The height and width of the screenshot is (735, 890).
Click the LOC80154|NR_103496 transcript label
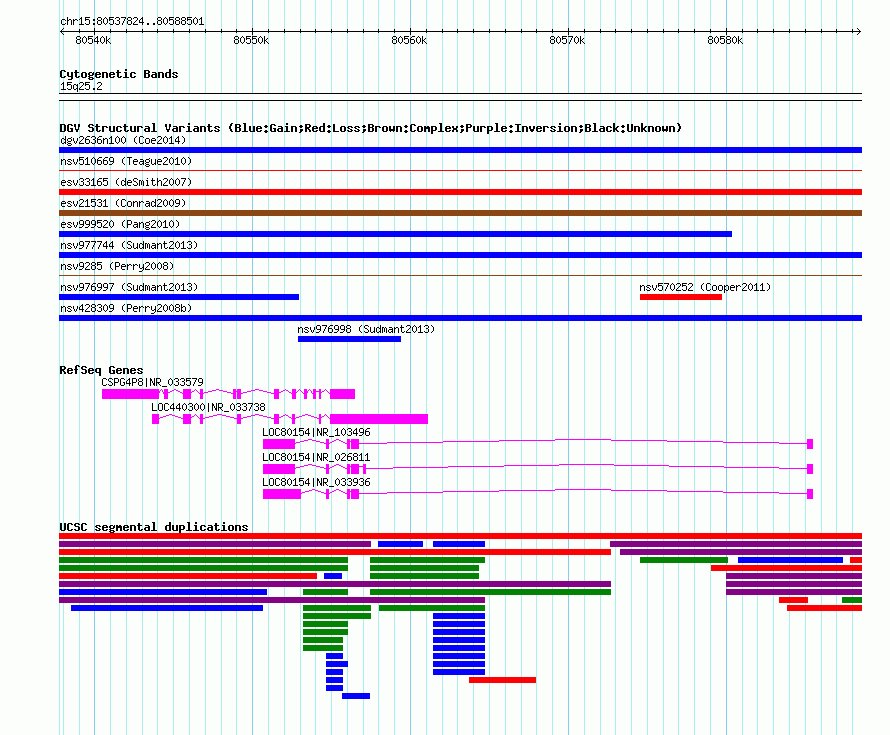(x=316, y=432)
